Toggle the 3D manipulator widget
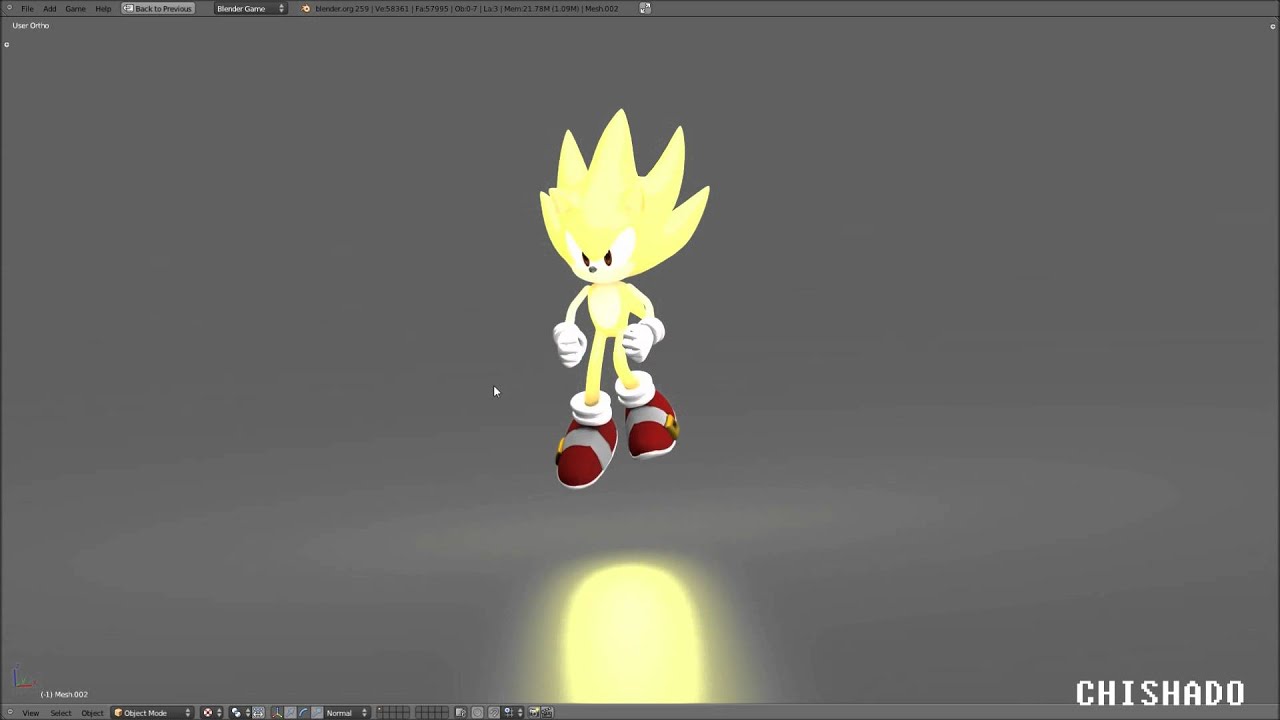 click(x=277, y=713)
